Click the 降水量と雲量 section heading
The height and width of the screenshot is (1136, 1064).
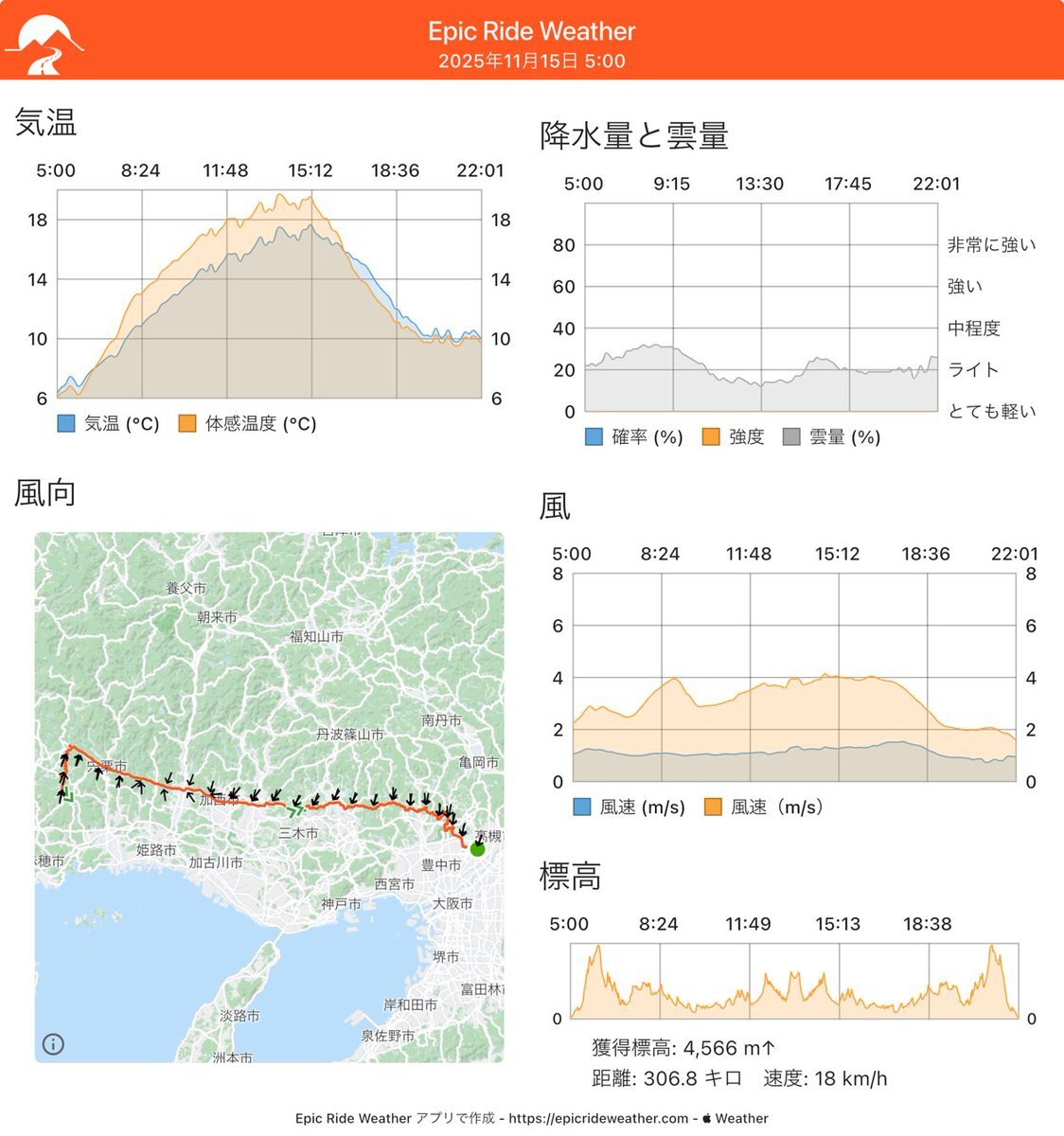[x=634, y=135]
